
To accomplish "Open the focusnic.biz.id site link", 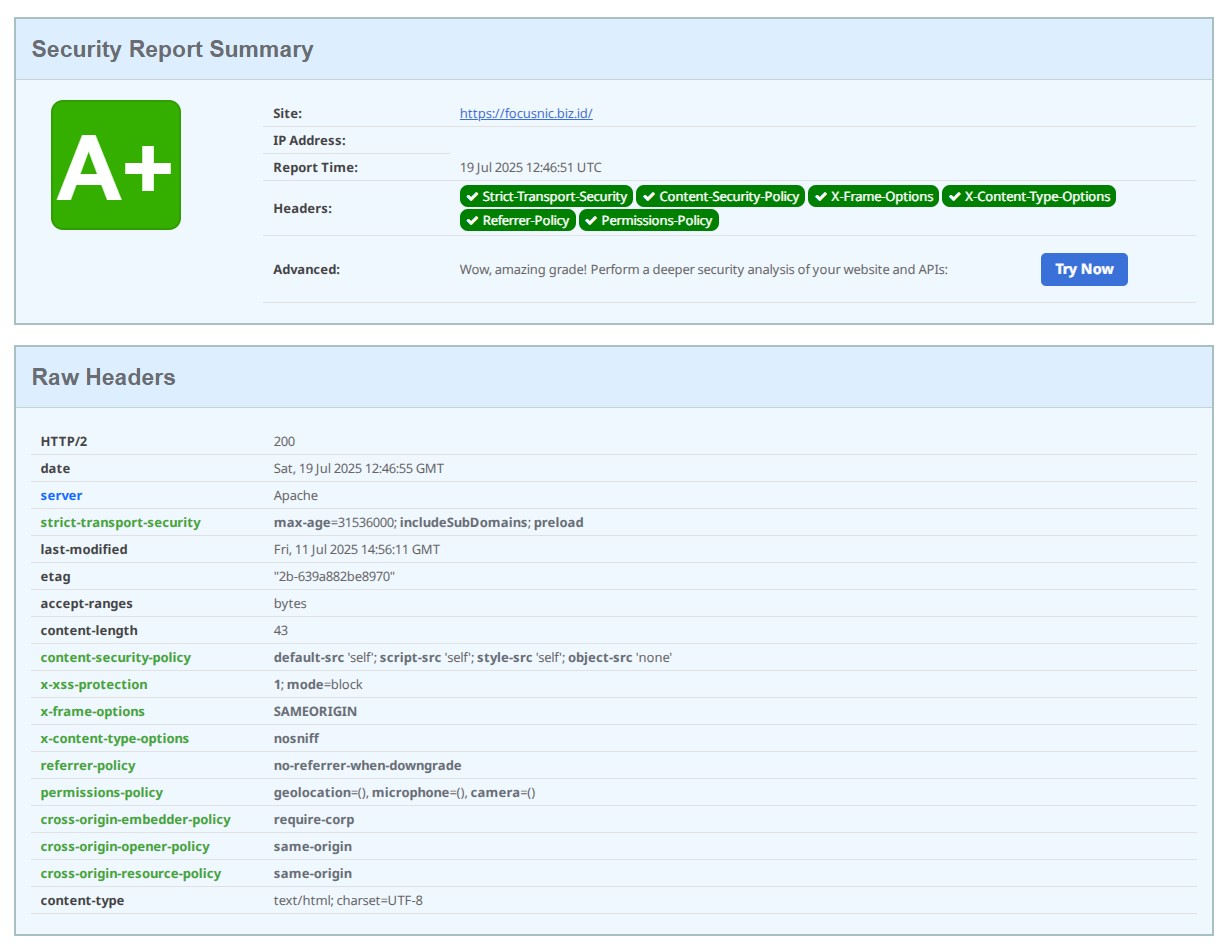I will [x=526, y=114].
